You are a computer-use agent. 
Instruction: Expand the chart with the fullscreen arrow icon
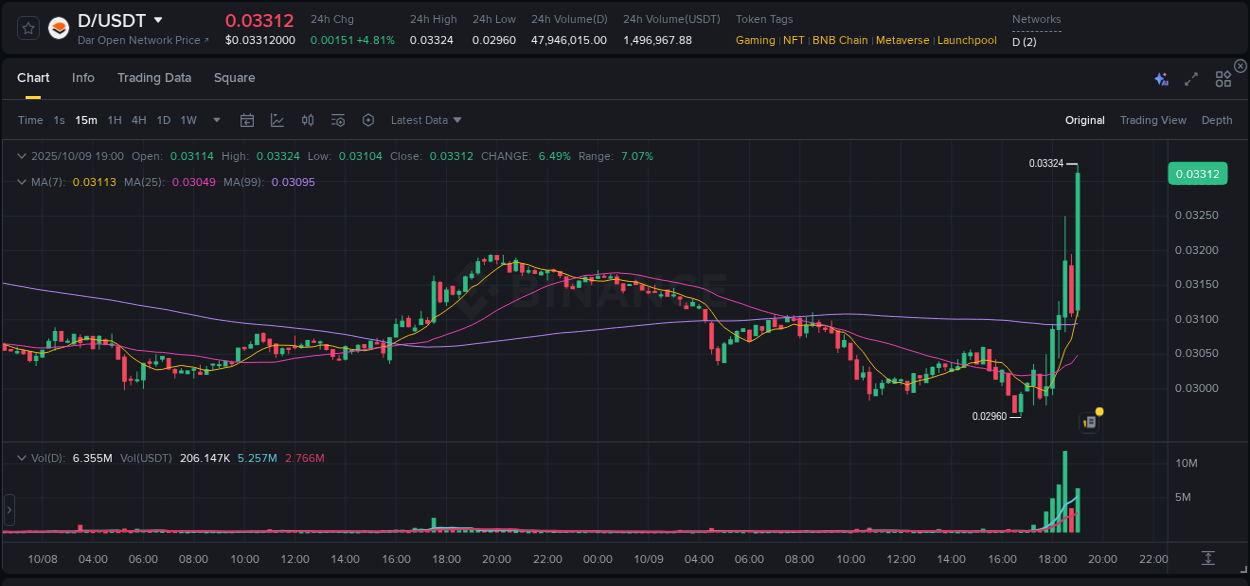pyautogui.click(x=1190, y=78)
